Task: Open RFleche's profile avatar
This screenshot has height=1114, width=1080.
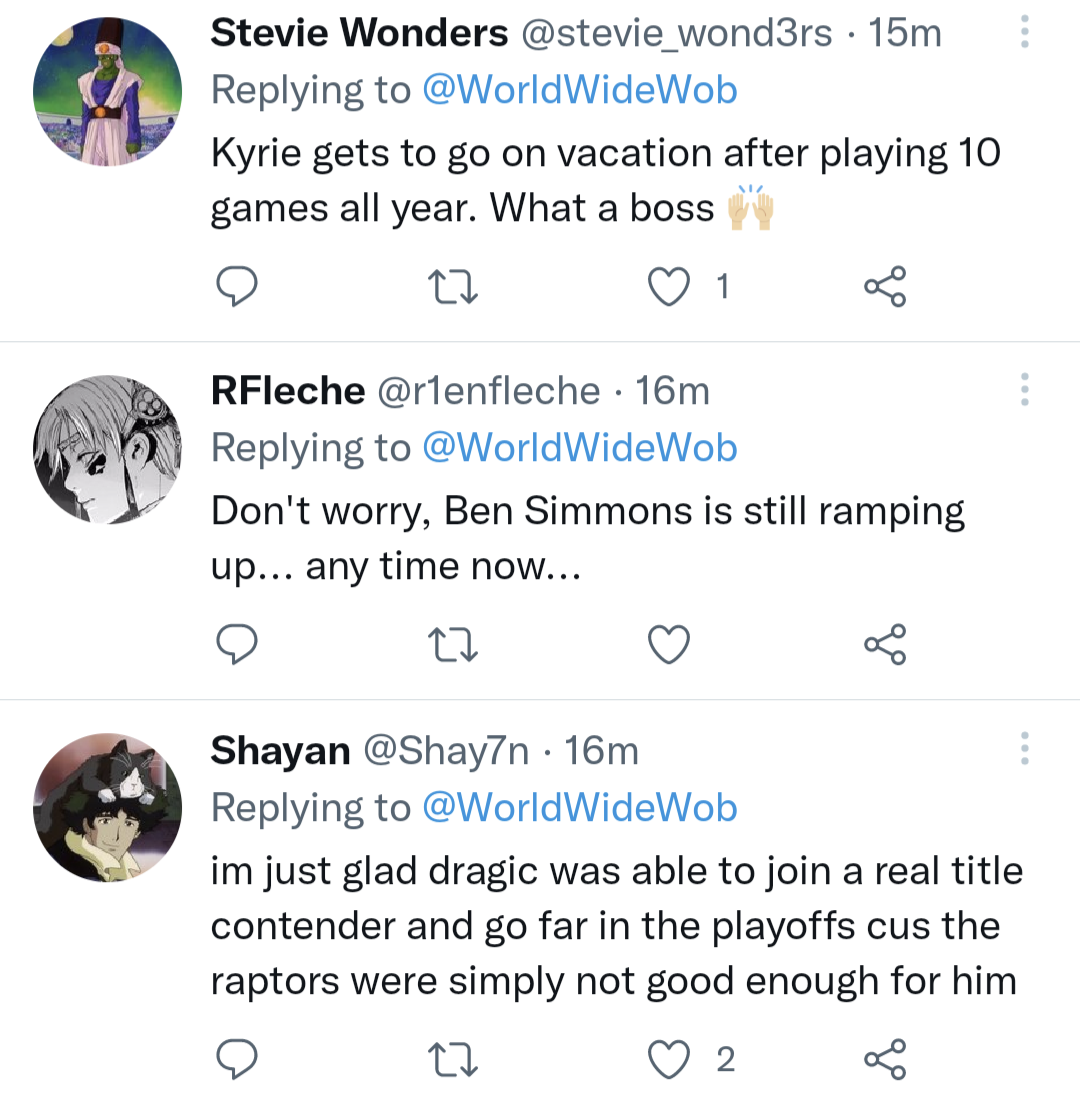Action: coord(108,450)
